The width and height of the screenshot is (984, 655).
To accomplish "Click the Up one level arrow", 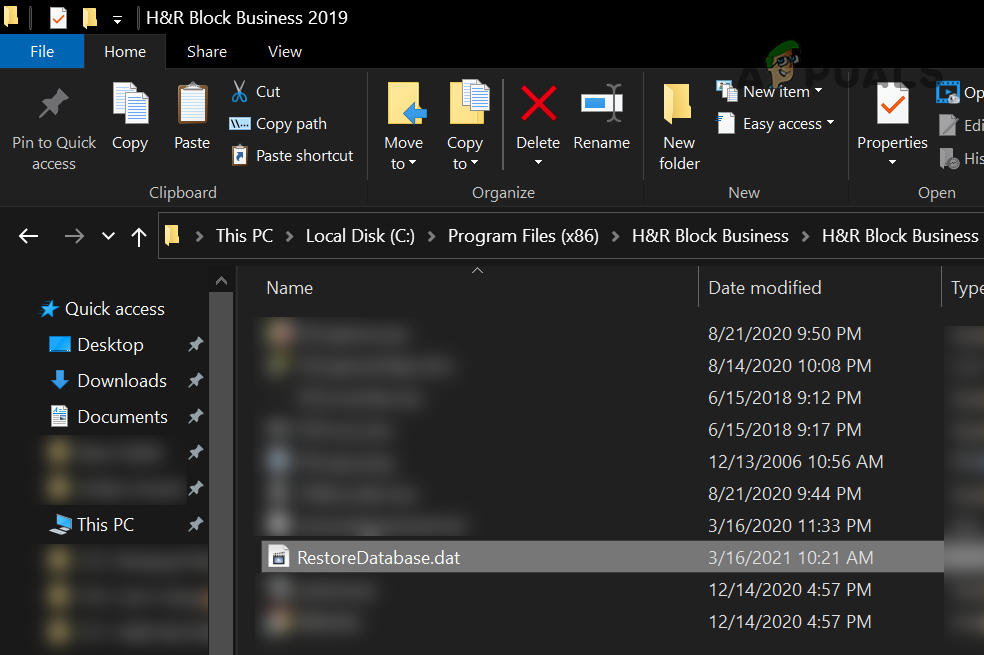I will click(139, 237).
